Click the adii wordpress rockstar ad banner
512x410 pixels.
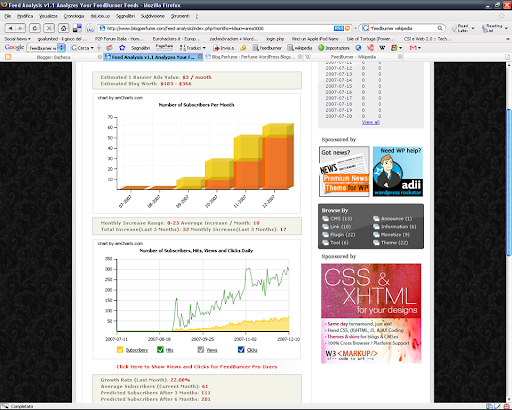click(x=398, y=171)
